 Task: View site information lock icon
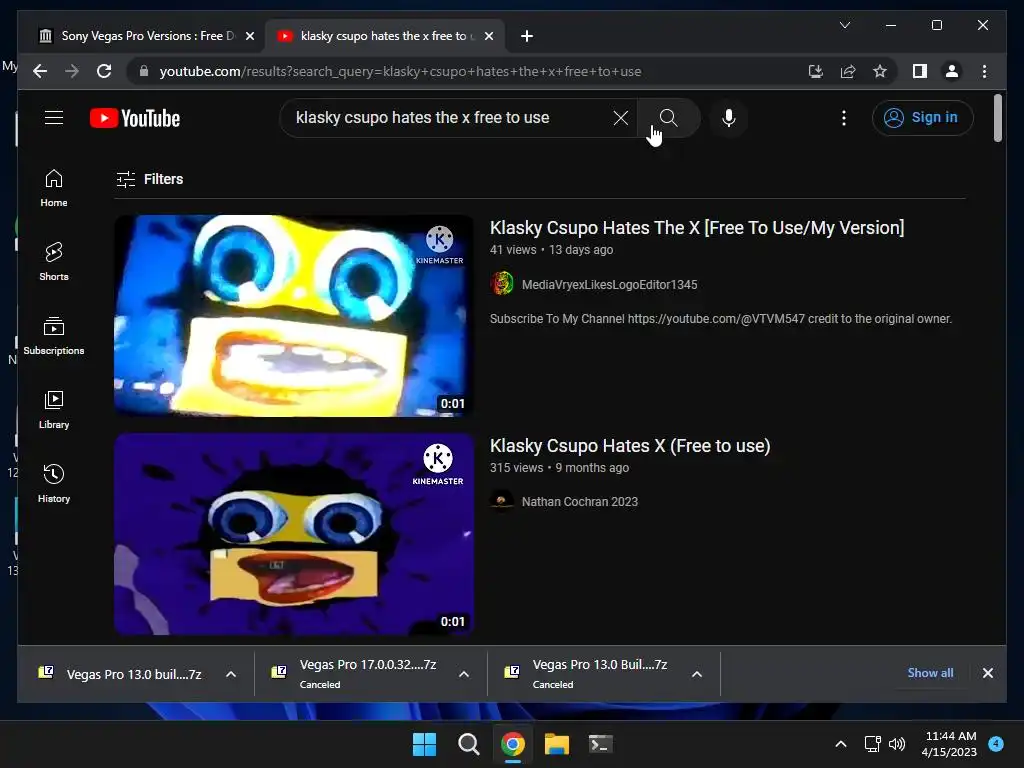144,71
